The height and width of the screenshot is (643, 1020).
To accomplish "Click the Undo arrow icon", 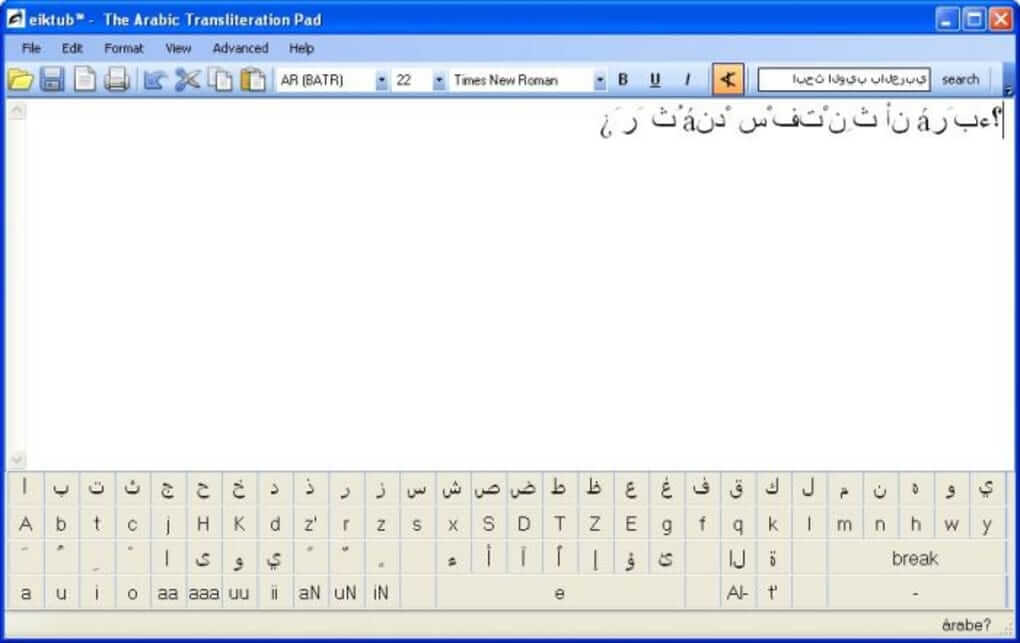I will [x=154, y=80].
